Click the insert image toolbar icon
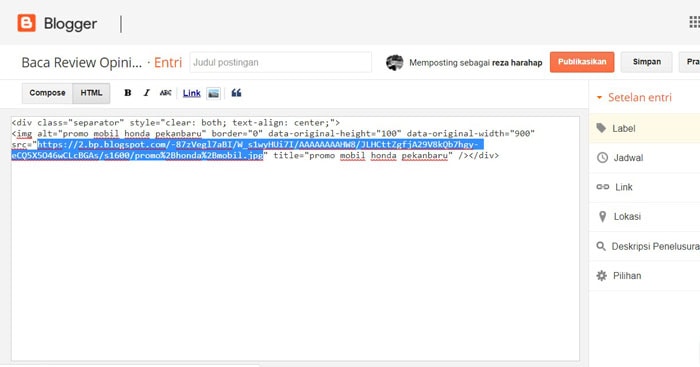 coord(213,93)
